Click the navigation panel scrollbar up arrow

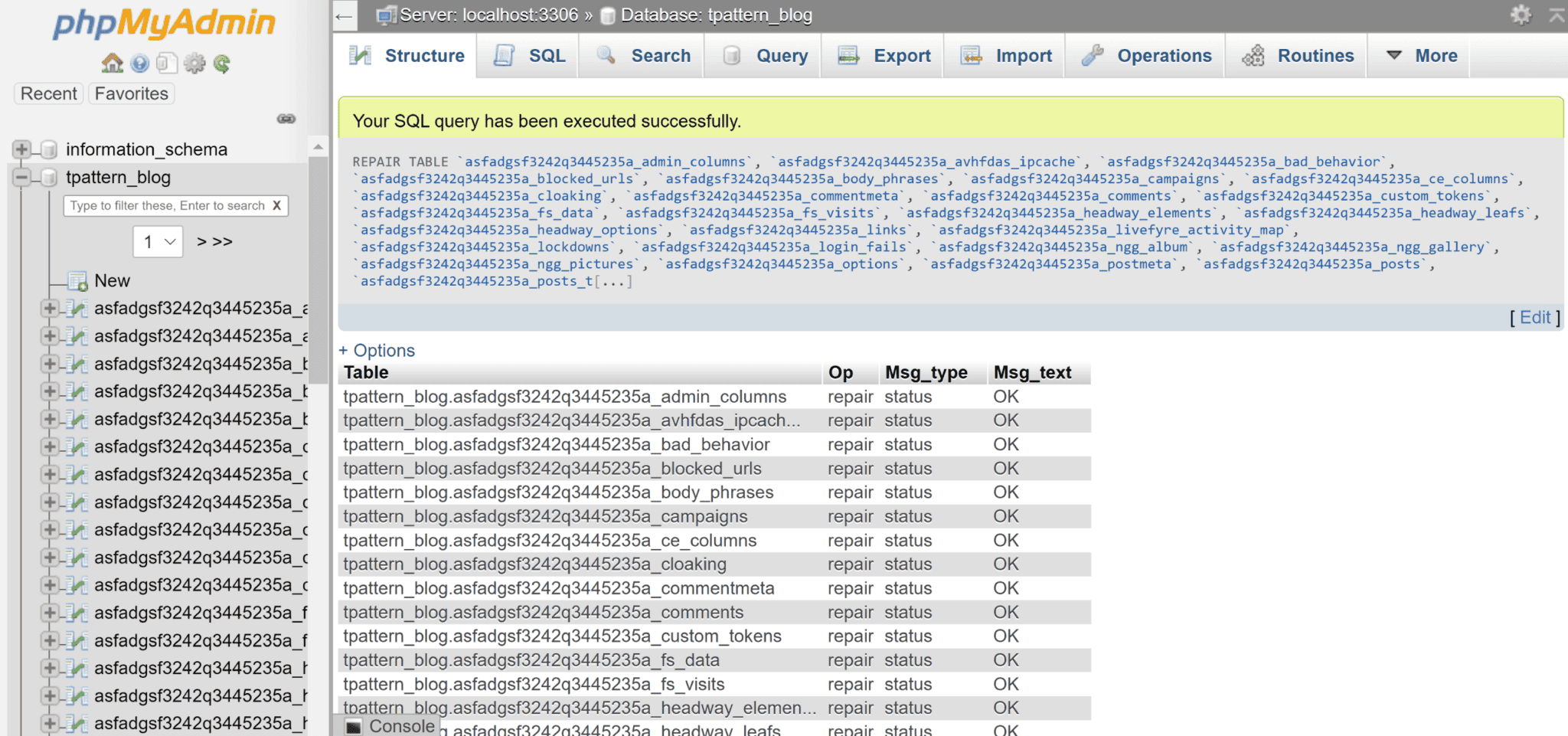point(318,146)
